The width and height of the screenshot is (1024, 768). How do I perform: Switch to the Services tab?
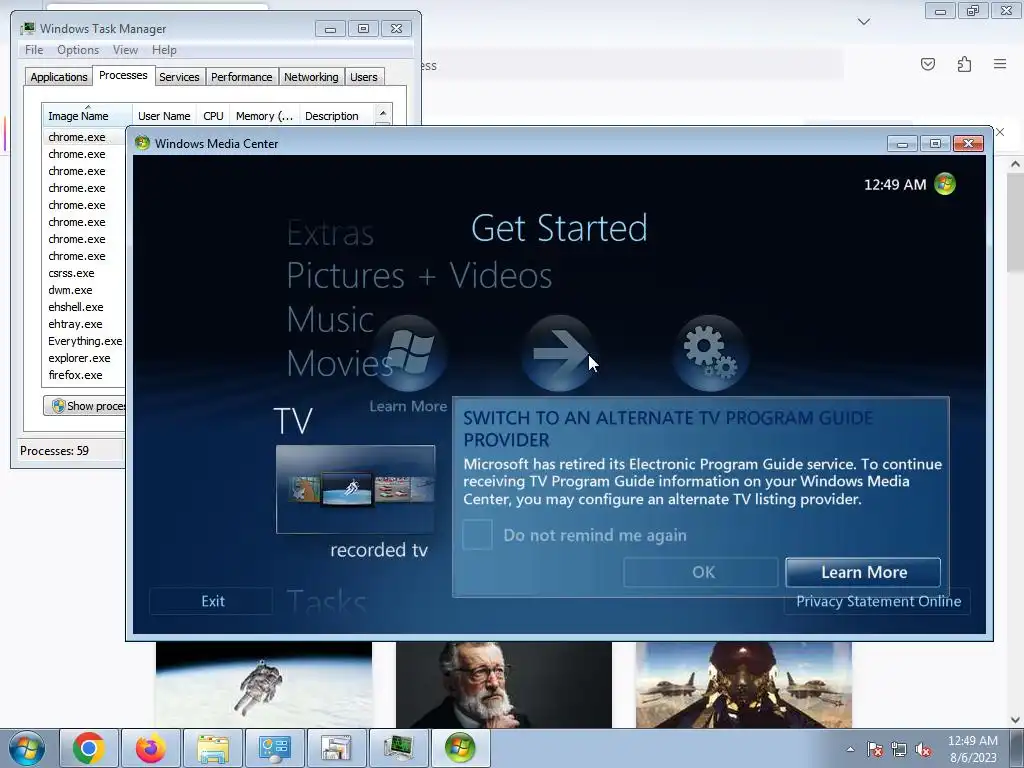pyautogui.click(x=179, y=76)
